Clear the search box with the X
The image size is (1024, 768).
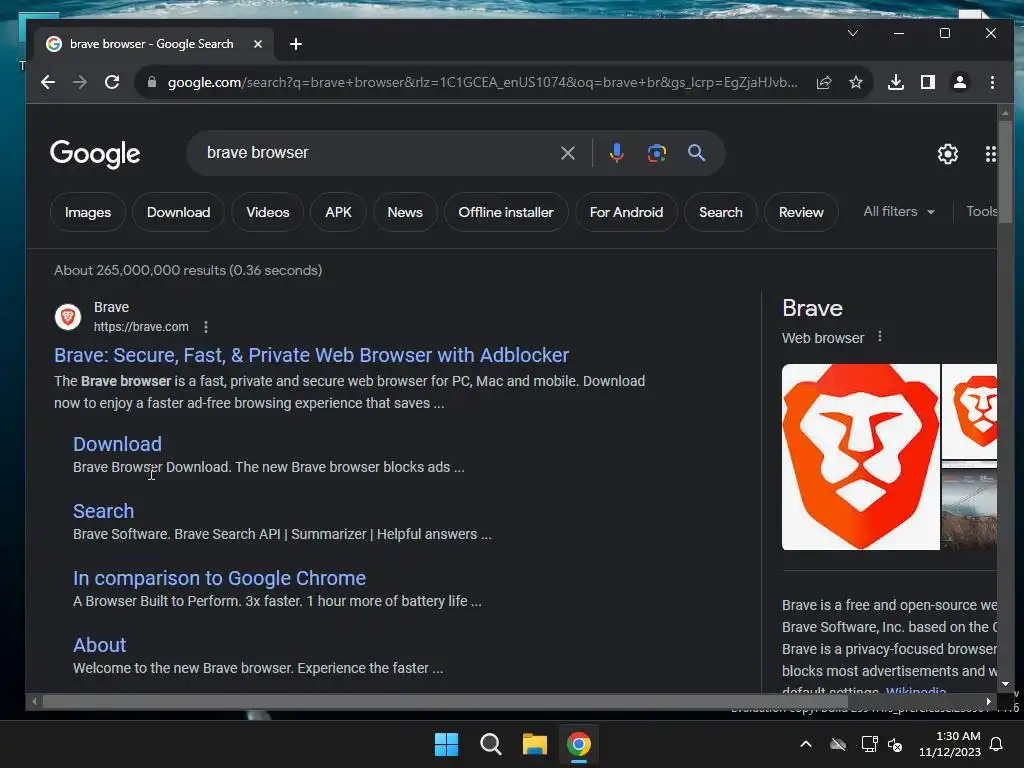(568, 153)
